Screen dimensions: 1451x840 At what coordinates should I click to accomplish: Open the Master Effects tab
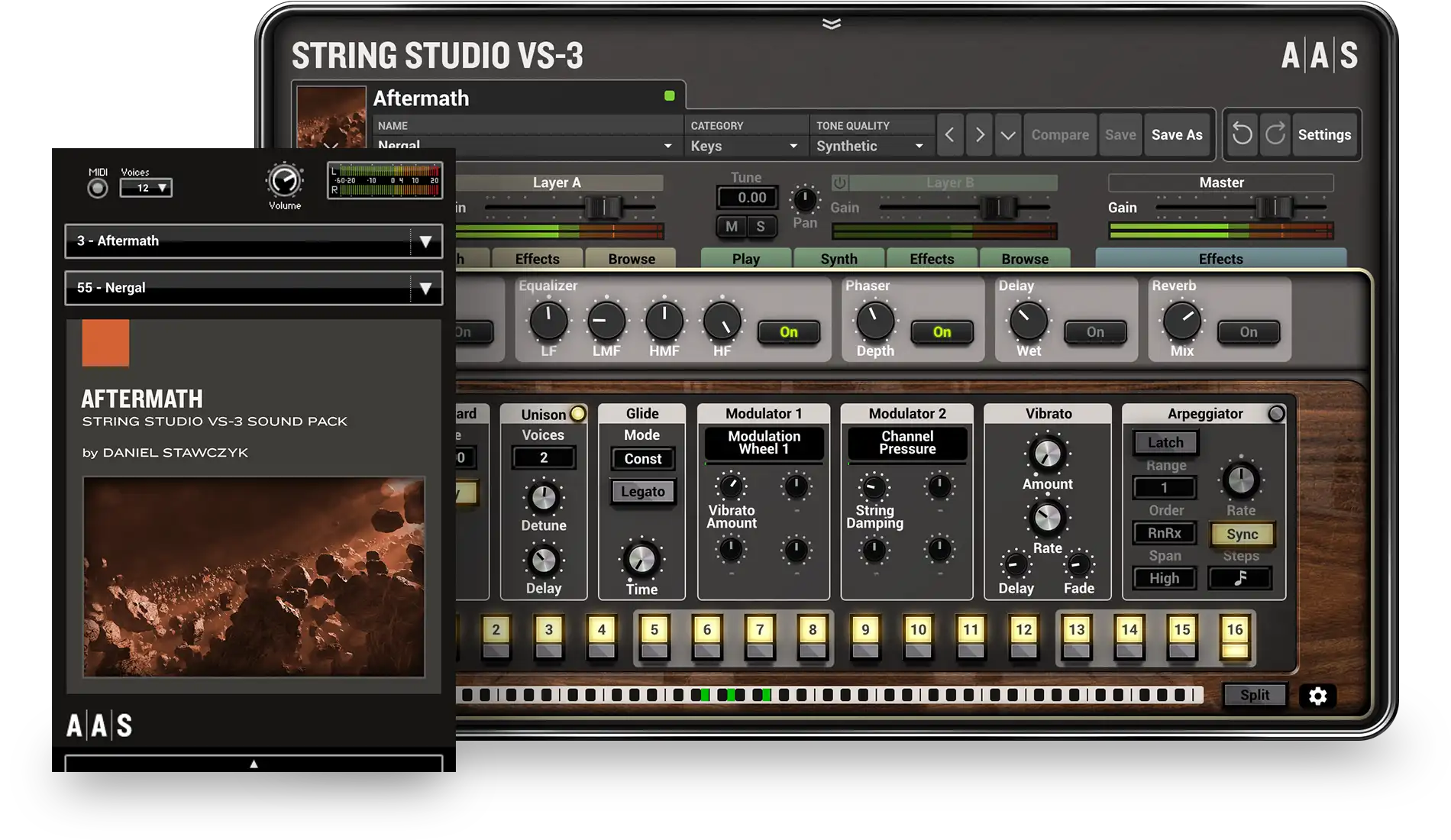[1220, 259]
